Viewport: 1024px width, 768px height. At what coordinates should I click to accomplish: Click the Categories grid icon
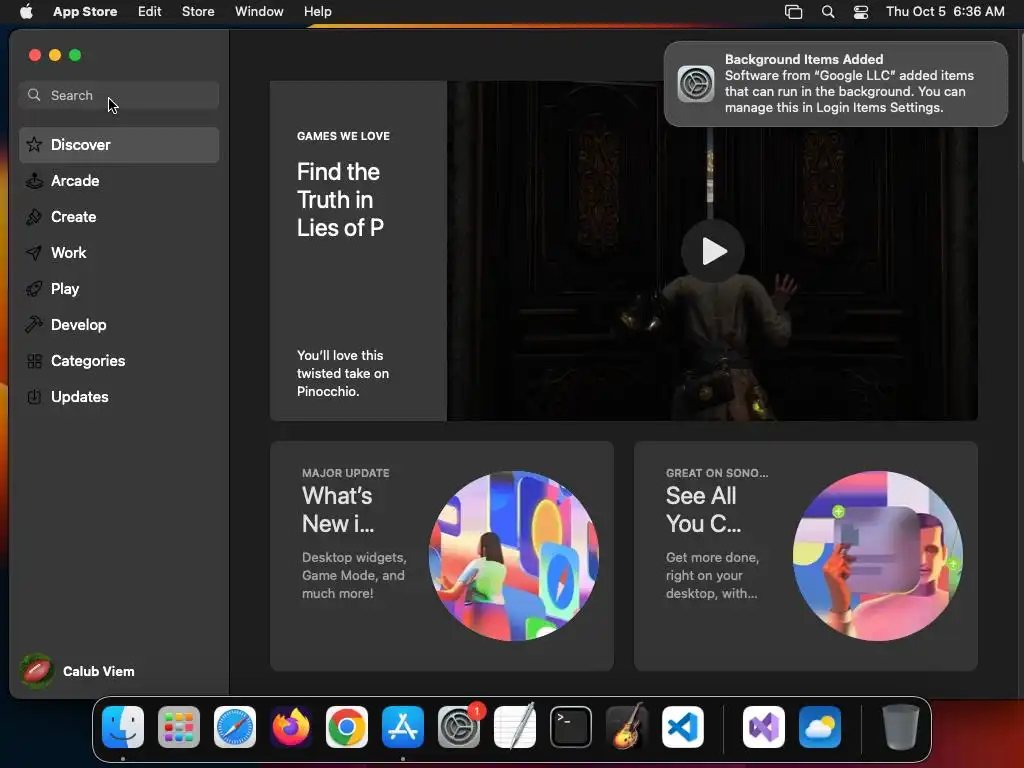[35, 360]
